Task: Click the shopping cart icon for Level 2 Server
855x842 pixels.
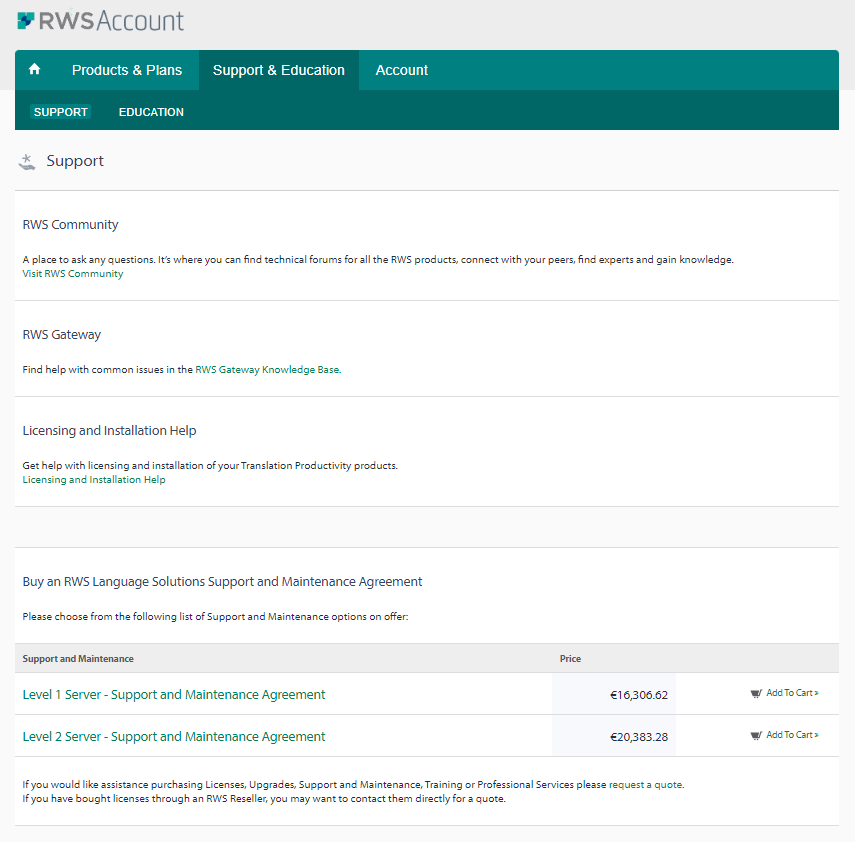Action: click(757, 735)
